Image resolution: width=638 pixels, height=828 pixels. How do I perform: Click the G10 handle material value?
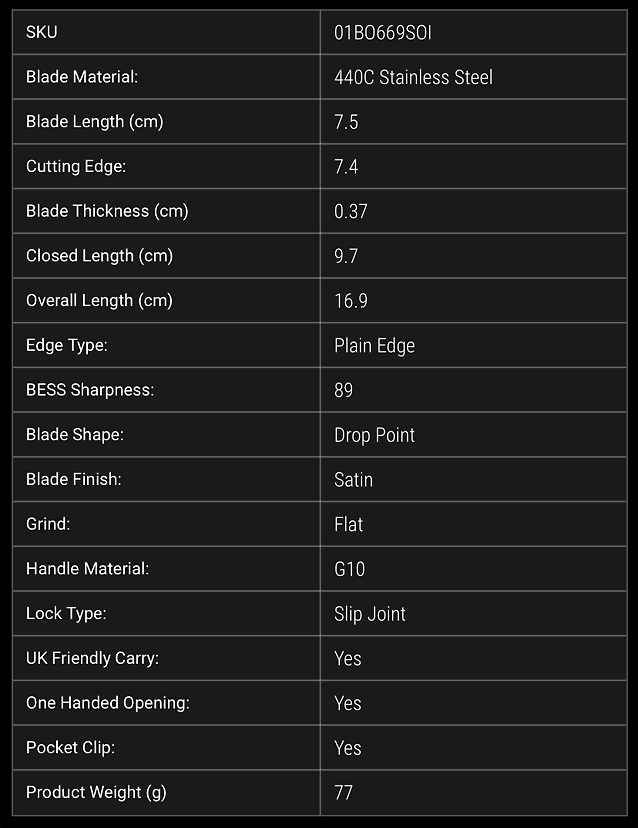coord(350,569)
